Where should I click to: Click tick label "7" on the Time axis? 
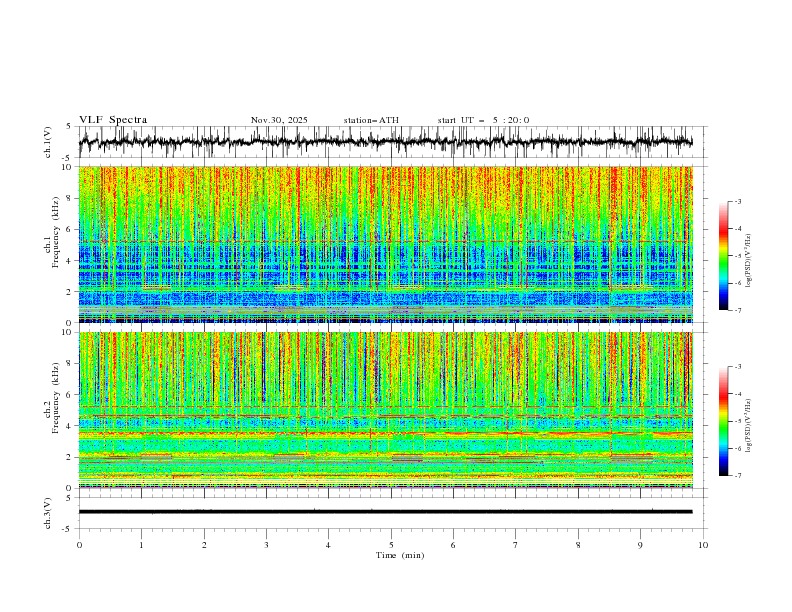coord(516,545)
